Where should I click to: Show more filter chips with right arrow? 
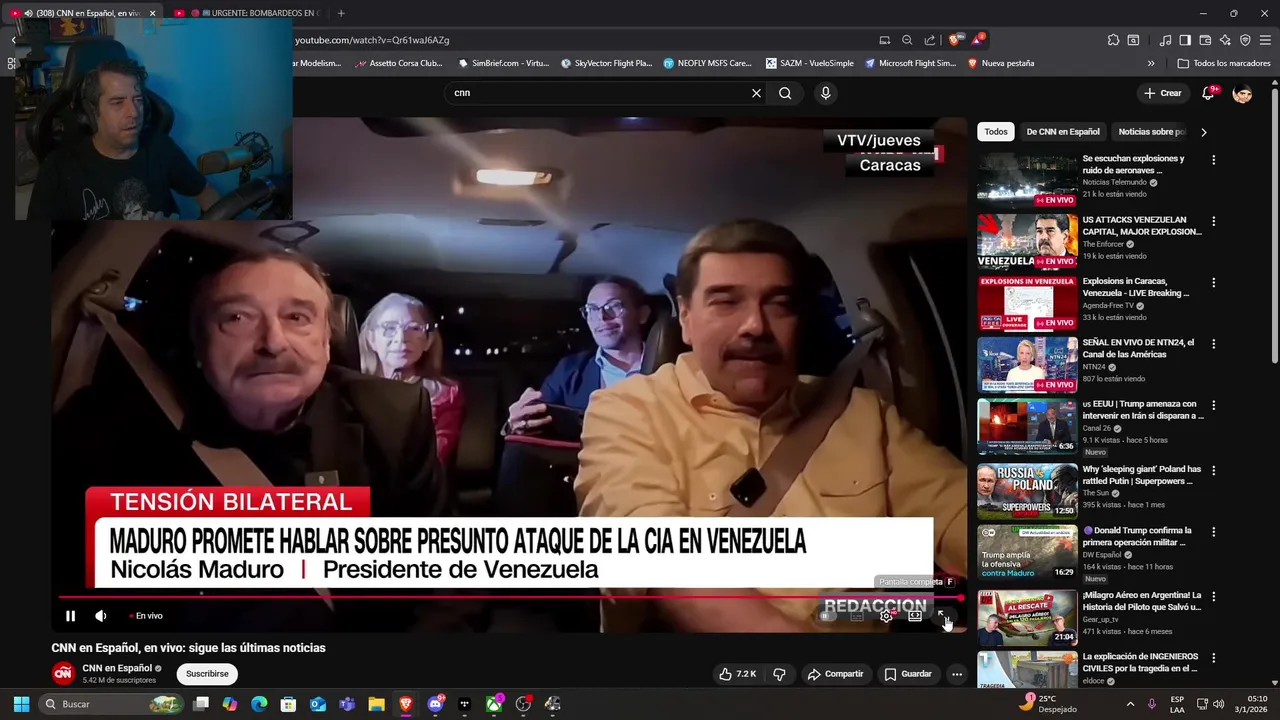(x=1204, y=132)
